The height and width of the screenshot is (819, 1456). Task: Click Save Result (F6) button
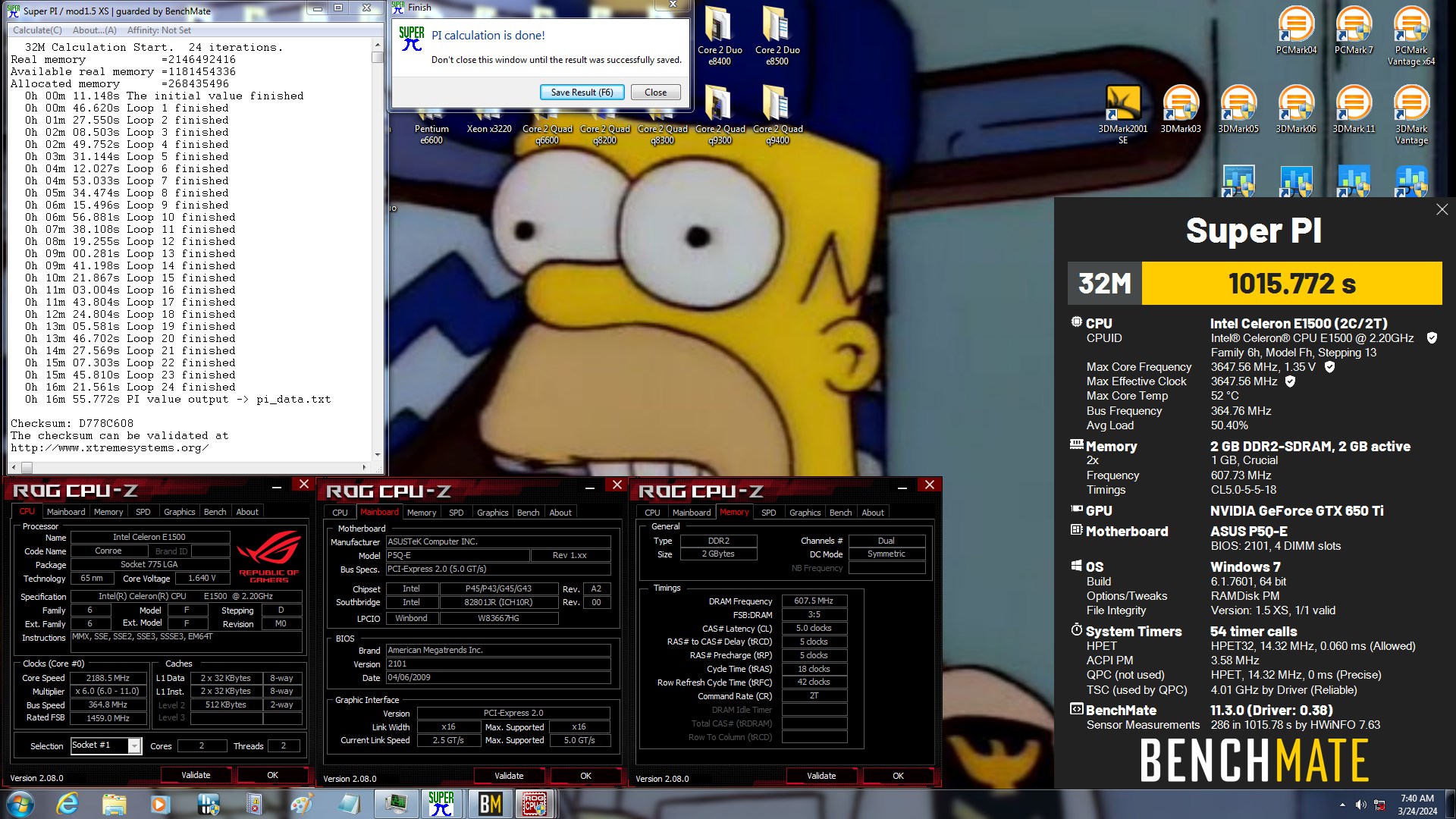pyautogui.click(x=582, y=93)
